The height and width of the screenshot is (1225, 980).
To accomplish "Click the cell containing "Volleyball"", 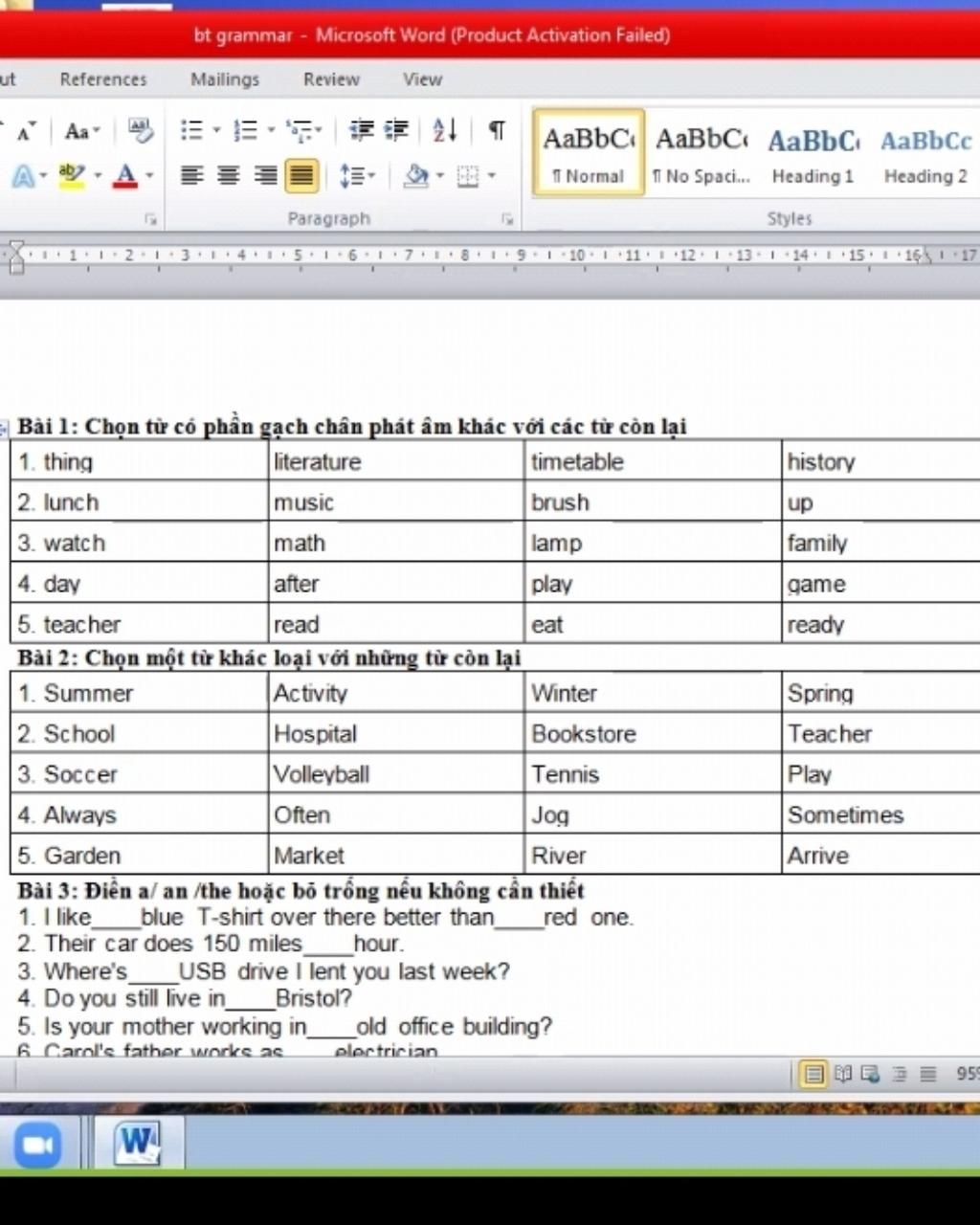I will (x=396, y=774).
